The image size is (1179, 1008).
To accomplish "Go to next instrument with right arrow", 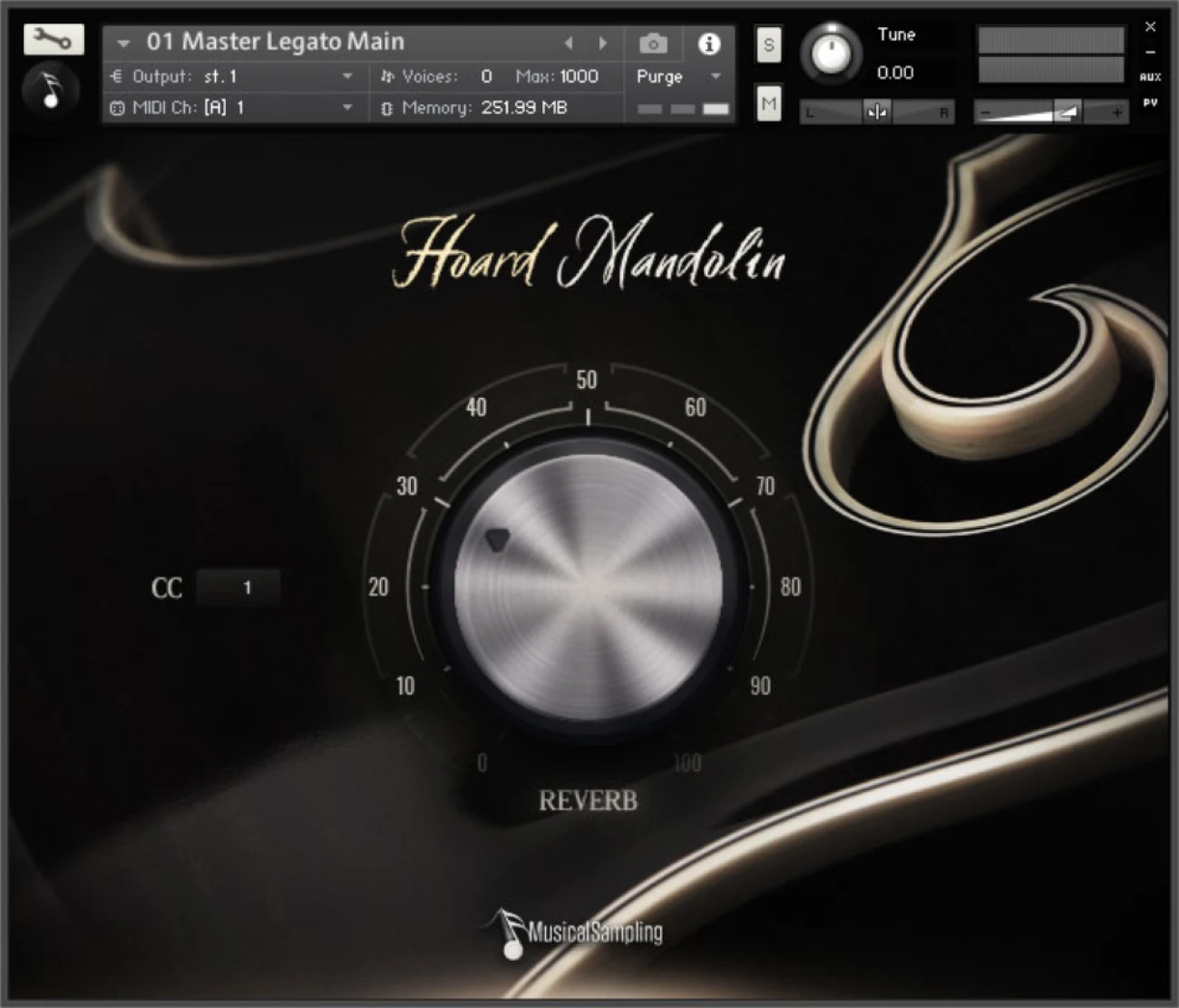I will [x=602, y=44].
